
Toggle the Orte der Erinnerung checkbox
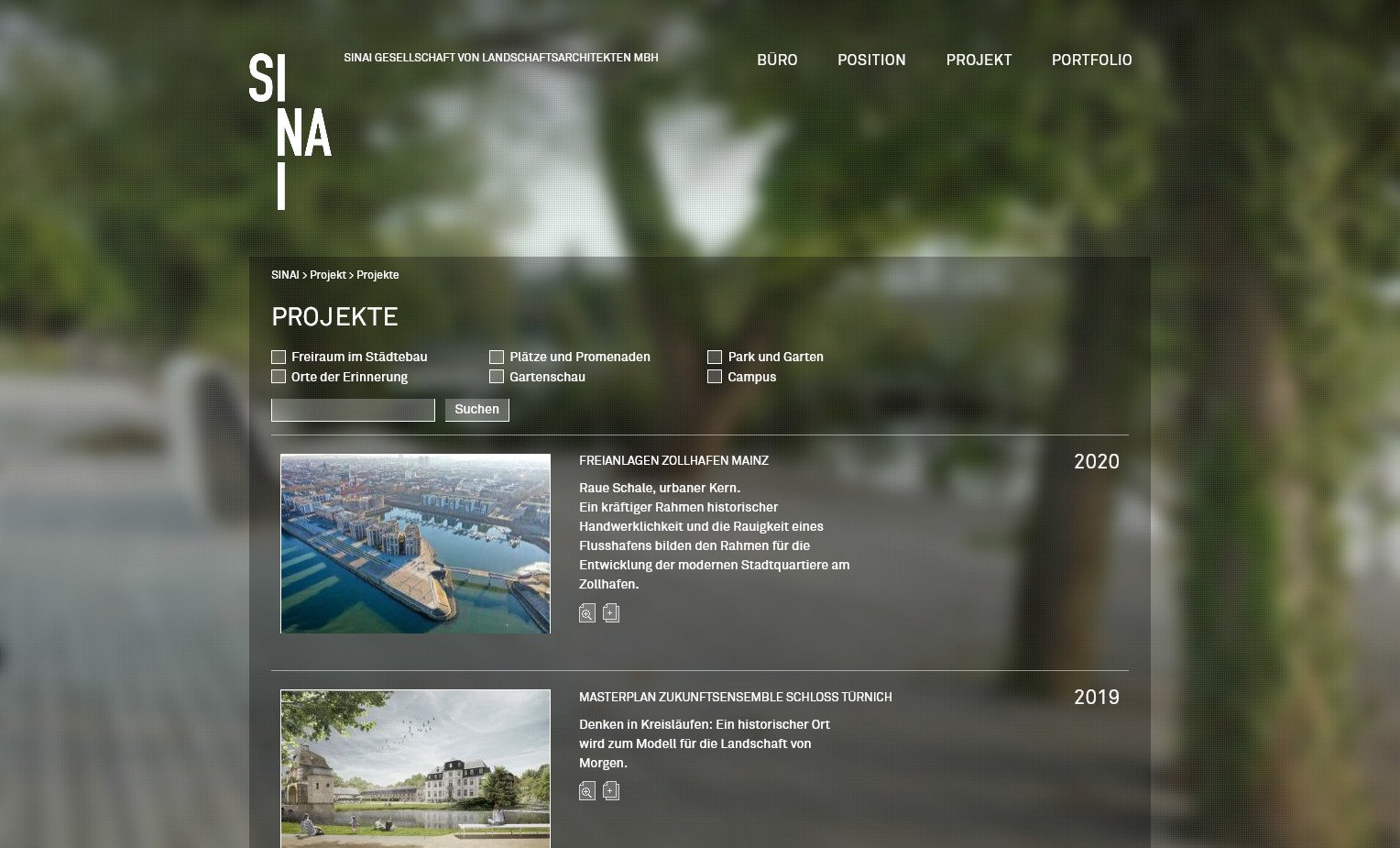tap(279, 377)
